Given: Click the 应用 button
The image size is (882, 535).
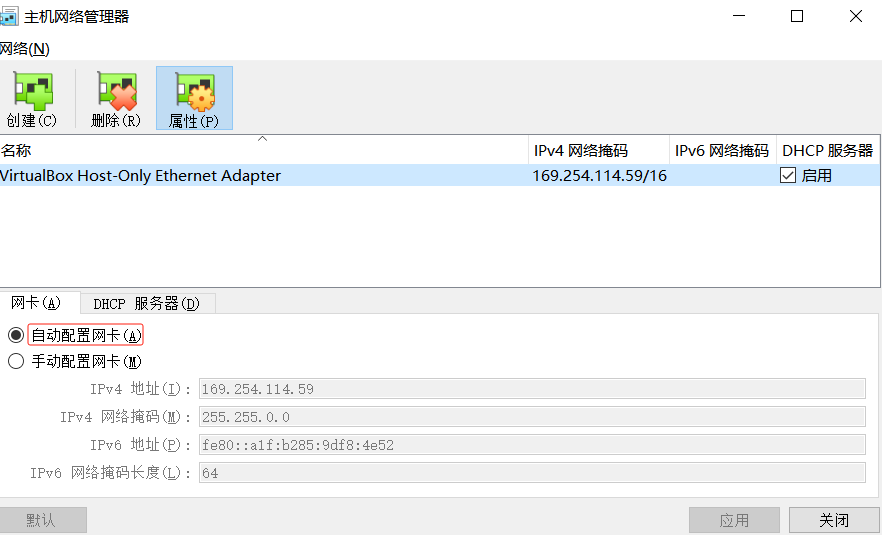Looking at the screenshot, I should [x=734, y=520].
